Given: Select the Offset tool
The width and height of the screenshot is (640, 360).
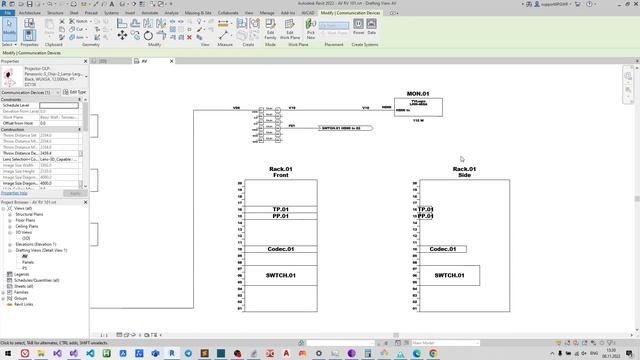Looking at the screenshot, I should pyautogui.click(x=135, y=23).
